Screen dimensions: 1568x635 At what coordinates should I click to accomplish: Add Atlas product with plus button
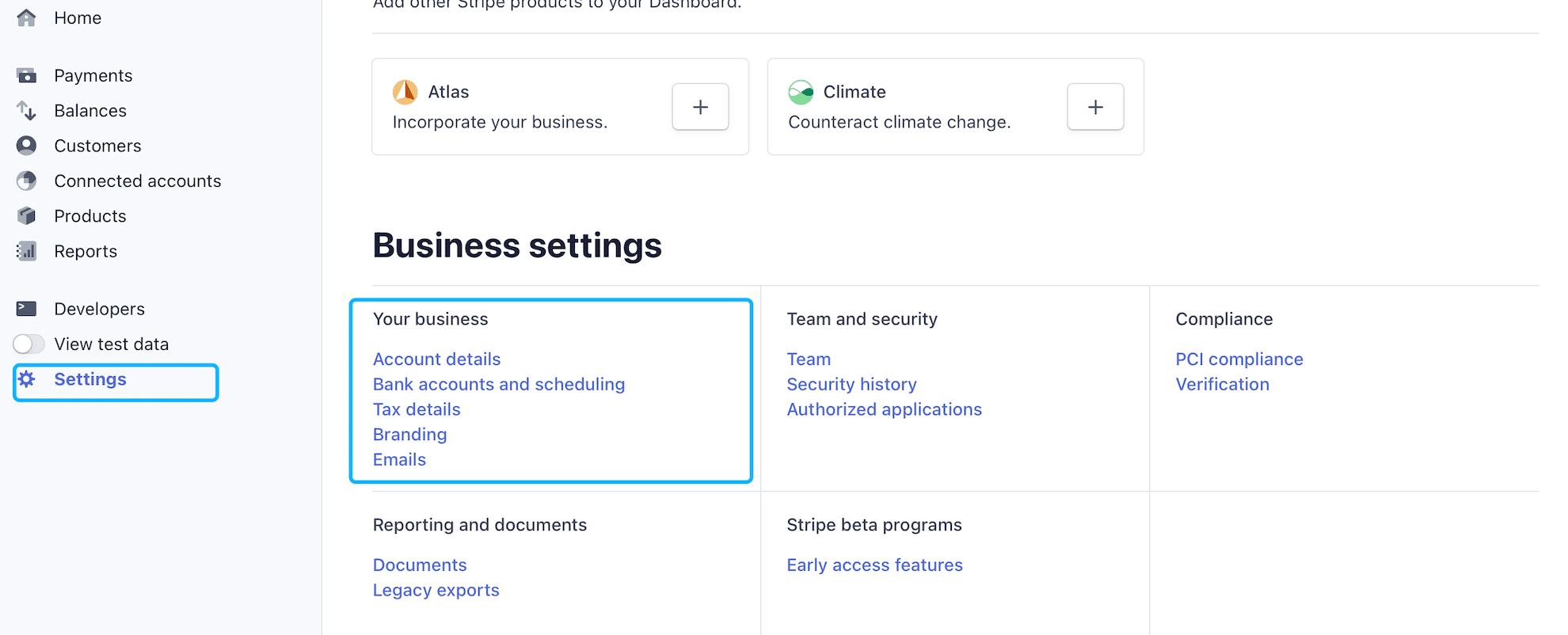coord(700,107)
